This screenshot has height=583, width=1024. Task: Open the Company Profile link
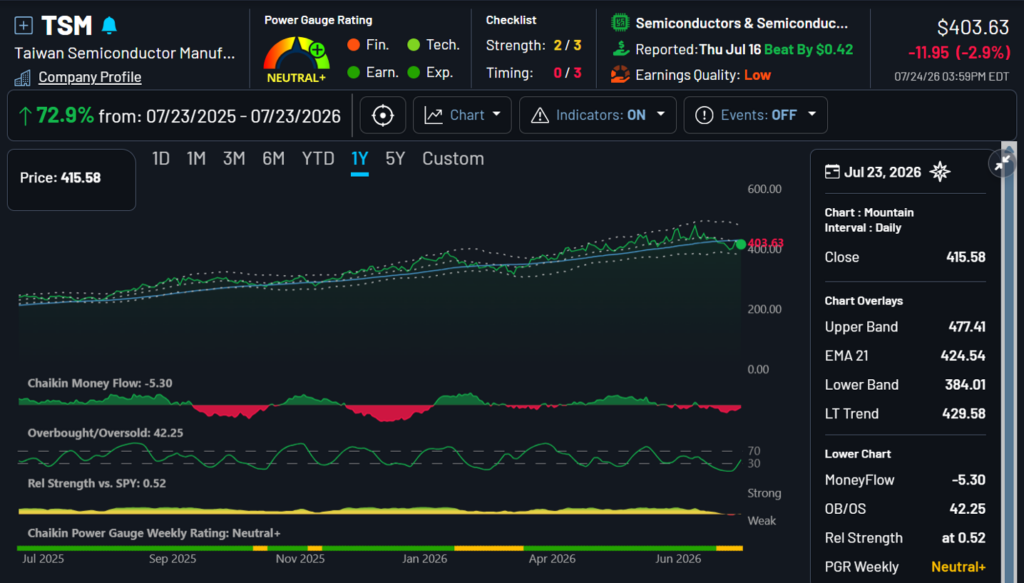coord(89,77)
